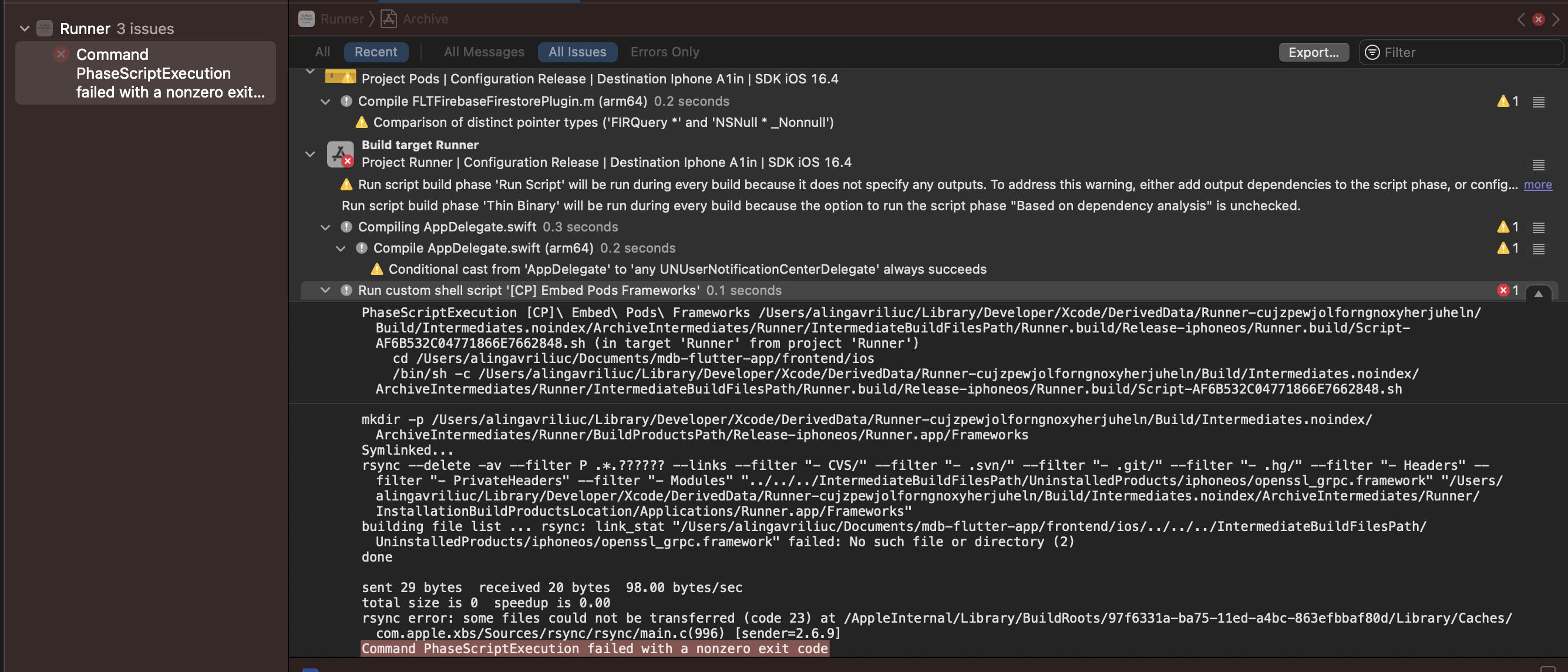Collapse the Embed Pods Frameworks script transcript

click(1538, 293)
